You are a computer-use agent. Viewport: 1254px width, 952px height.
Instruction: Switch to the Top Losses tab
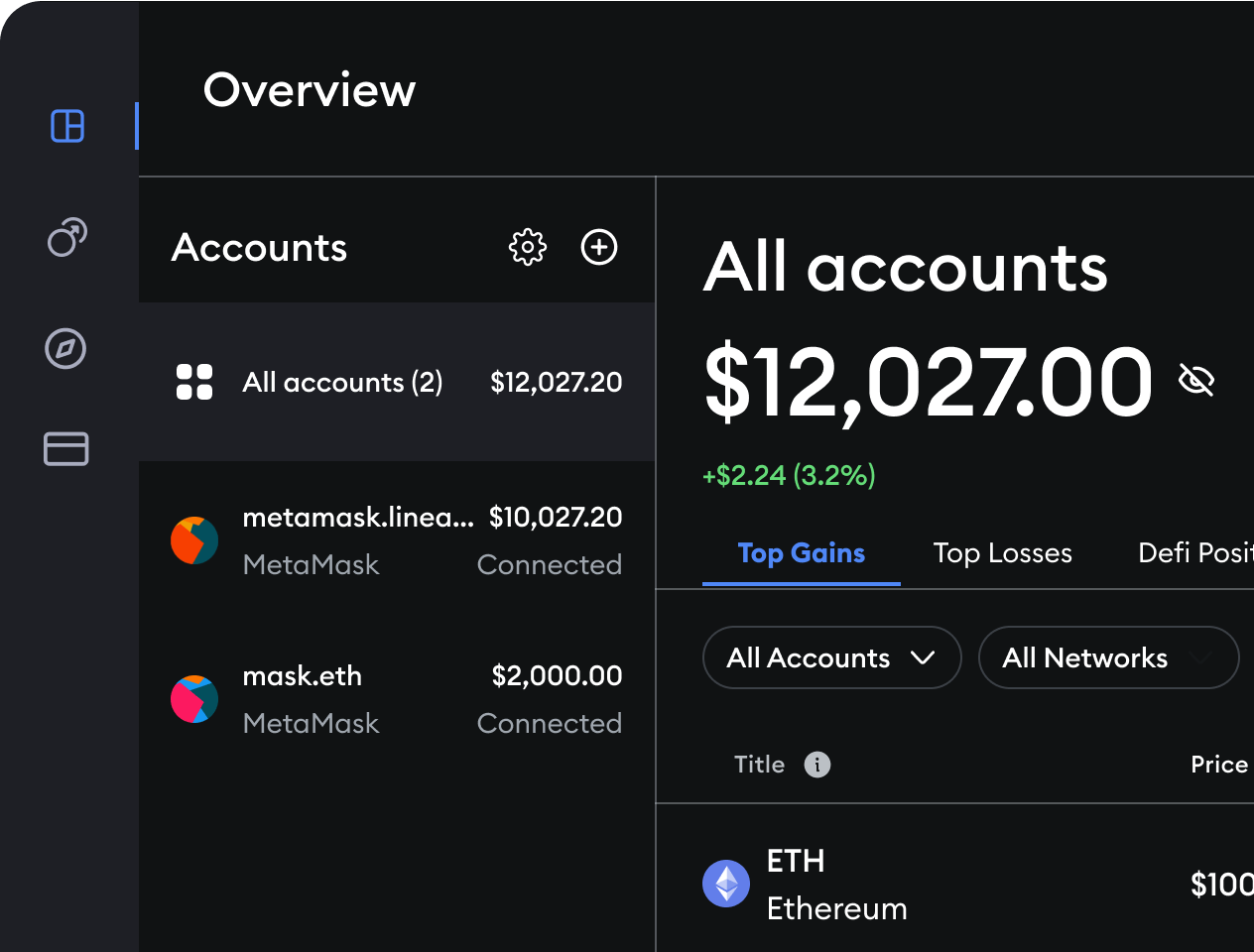[1002, 553]
